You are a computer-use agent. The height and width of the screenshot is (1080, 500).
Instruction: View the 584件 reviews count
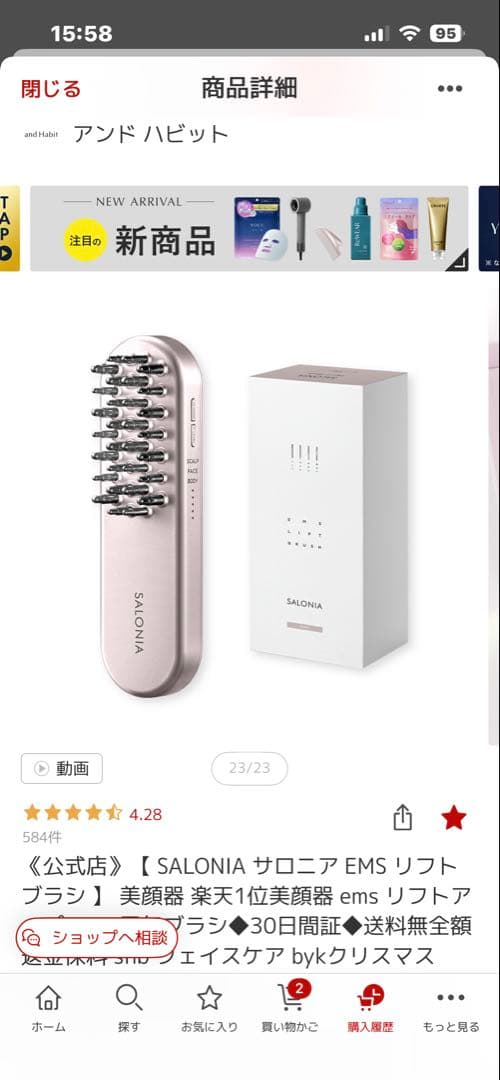coord(43,838)
